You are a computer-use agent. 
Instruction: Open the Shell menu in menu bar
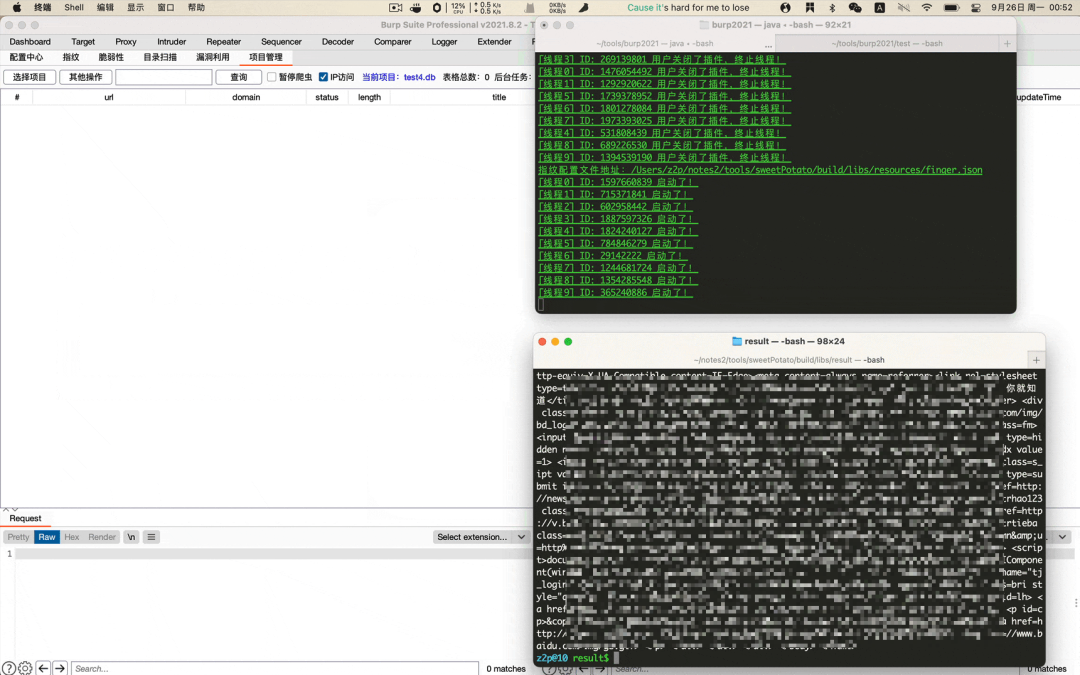pyautogui.click(x=74, y=8)
